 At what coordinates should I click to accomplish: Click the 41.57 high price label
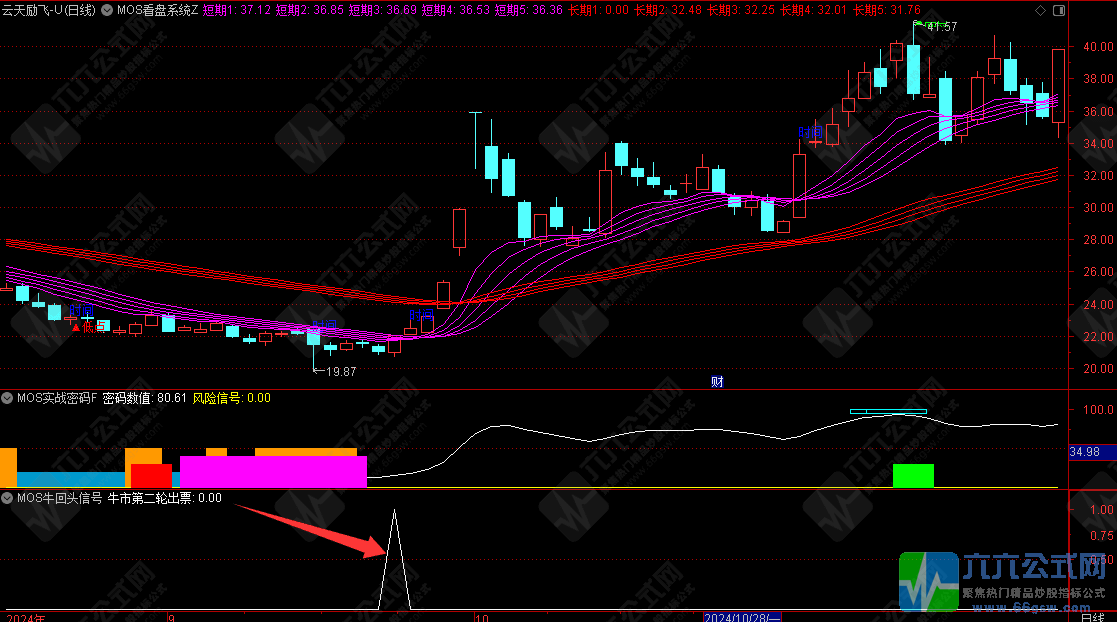(941, 27)
